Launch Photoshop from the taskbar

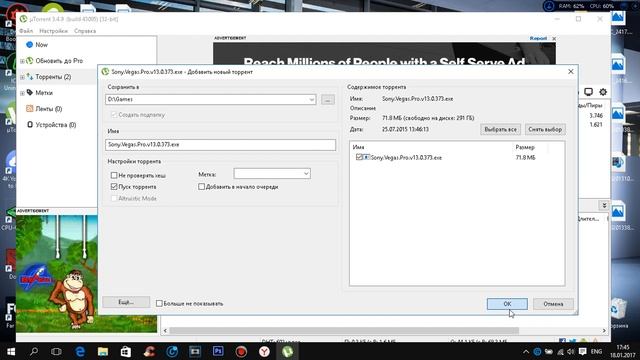click(x=218, y=351)
